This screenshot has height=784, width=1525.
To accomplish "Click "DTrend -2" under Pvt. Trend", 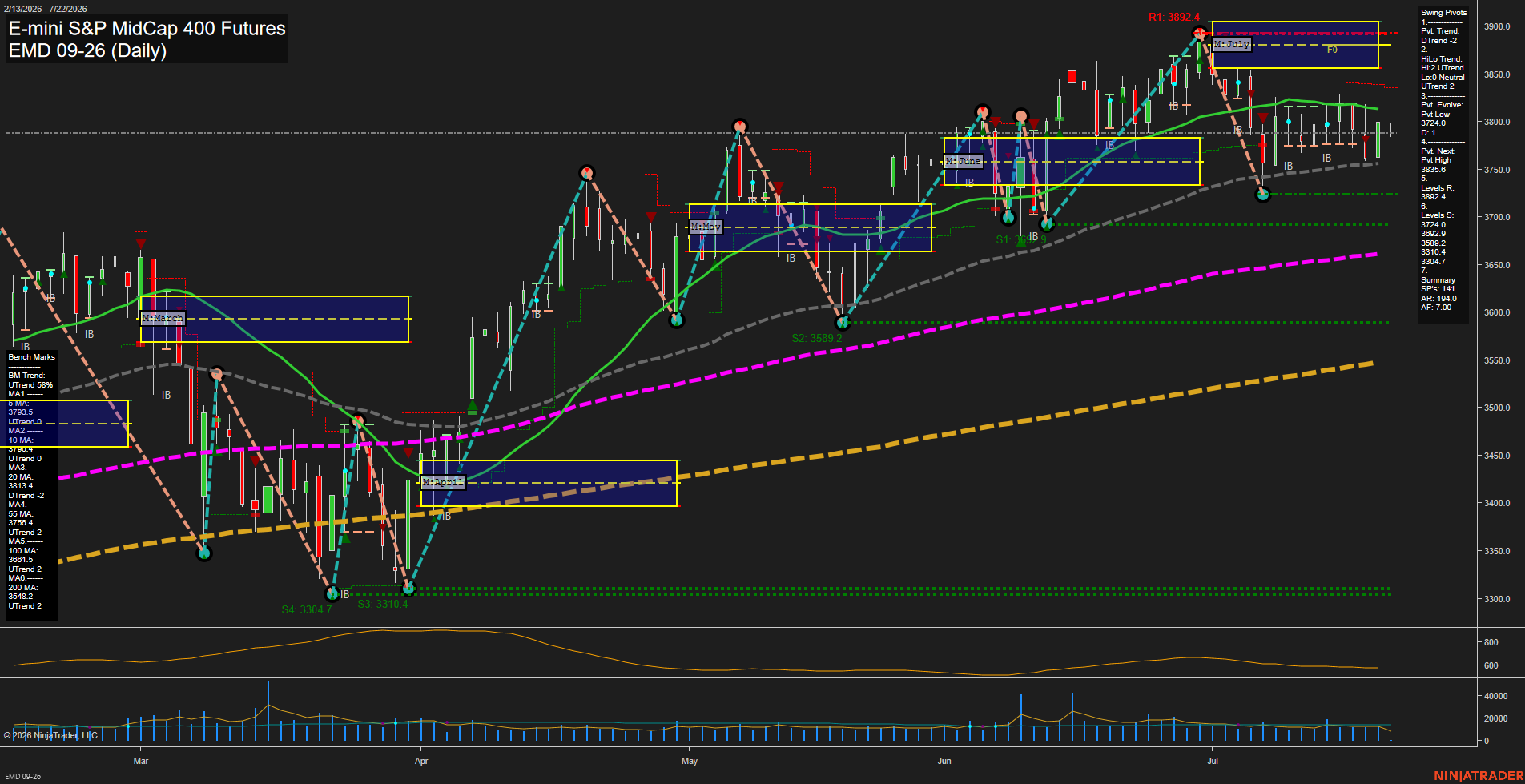I will [x=1438, y=41].
